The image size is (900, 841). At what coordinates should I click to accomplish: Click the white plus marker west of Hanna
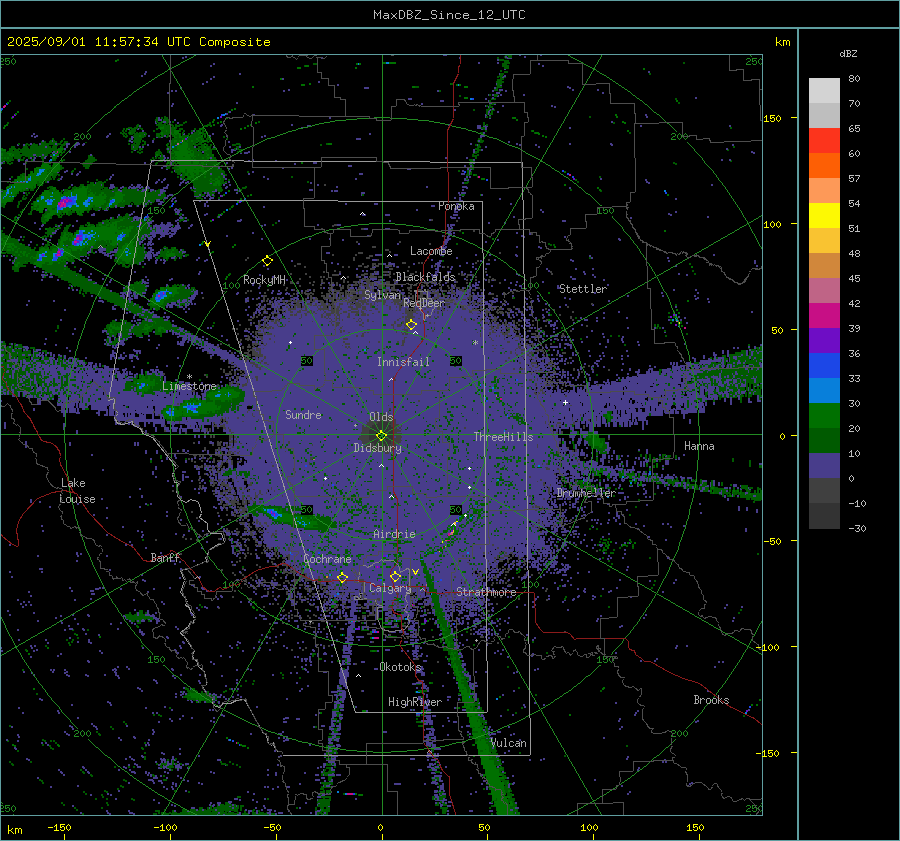[565, 402]
